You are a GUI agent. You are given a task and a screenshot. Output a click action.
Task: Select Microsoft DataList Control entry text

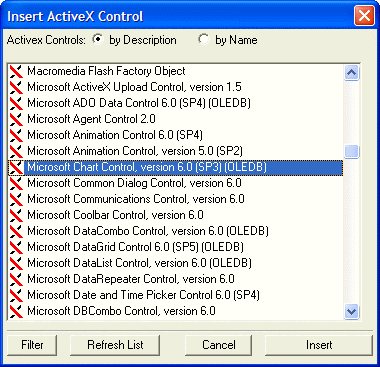point(139,263)
